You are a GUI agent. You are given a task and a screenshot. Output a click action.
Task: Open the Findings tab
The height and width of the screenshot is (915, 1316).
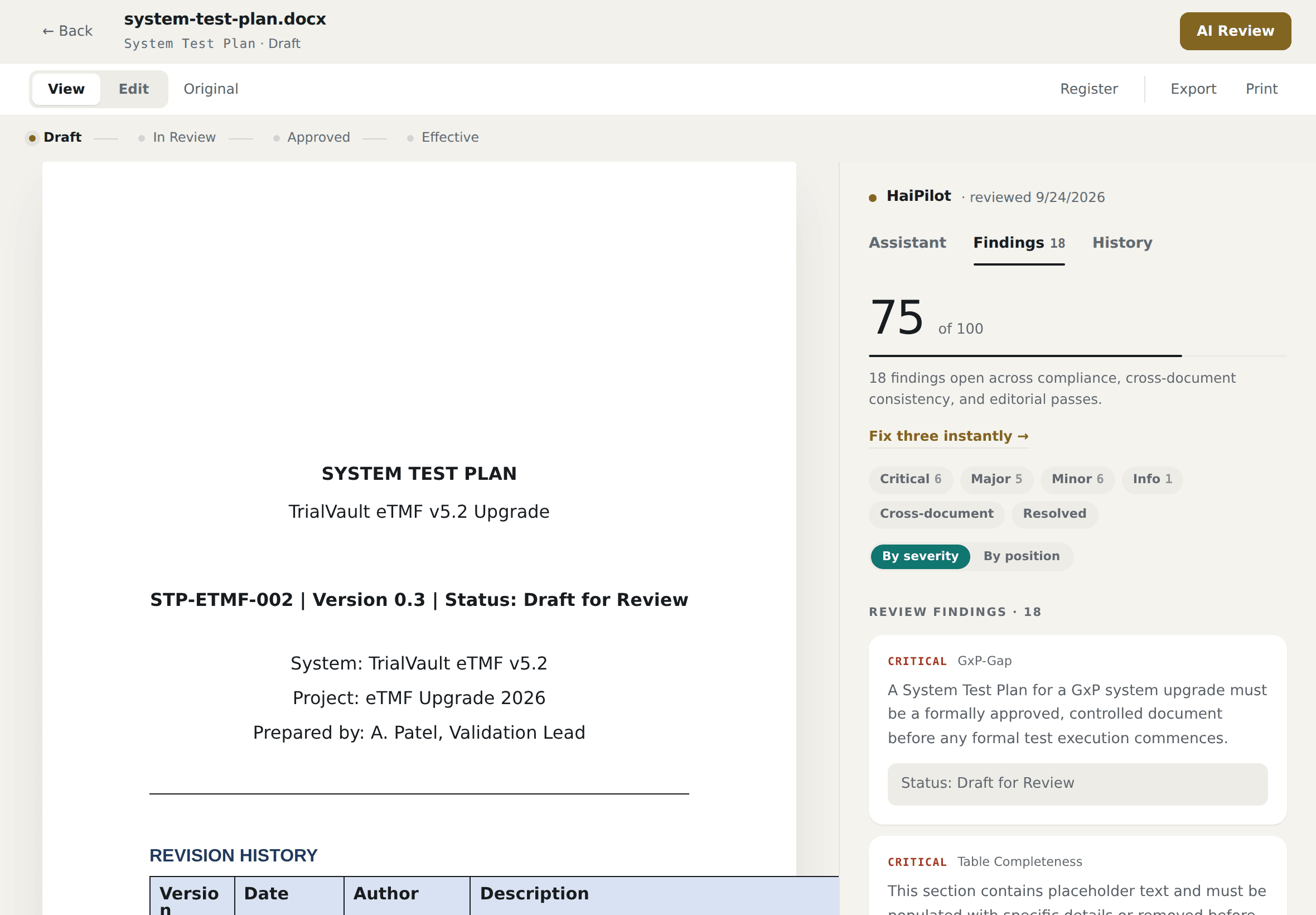tap(1019, 243)
